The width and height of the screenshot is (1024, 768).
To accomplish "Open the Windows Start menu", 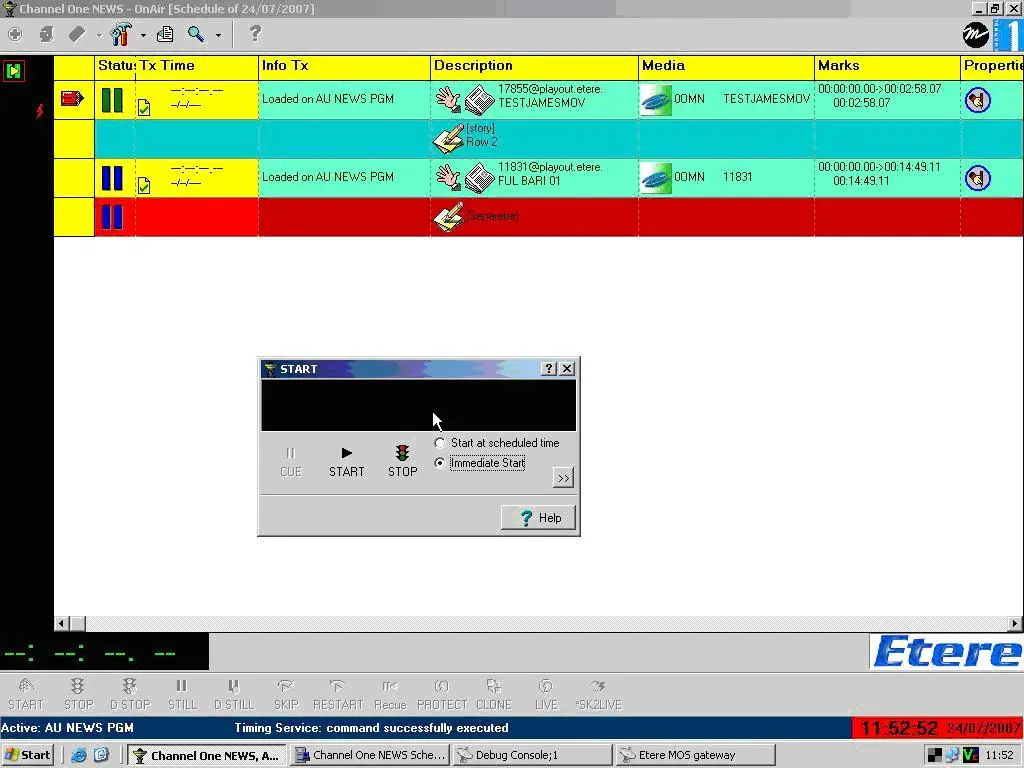I will pos(27,755).
